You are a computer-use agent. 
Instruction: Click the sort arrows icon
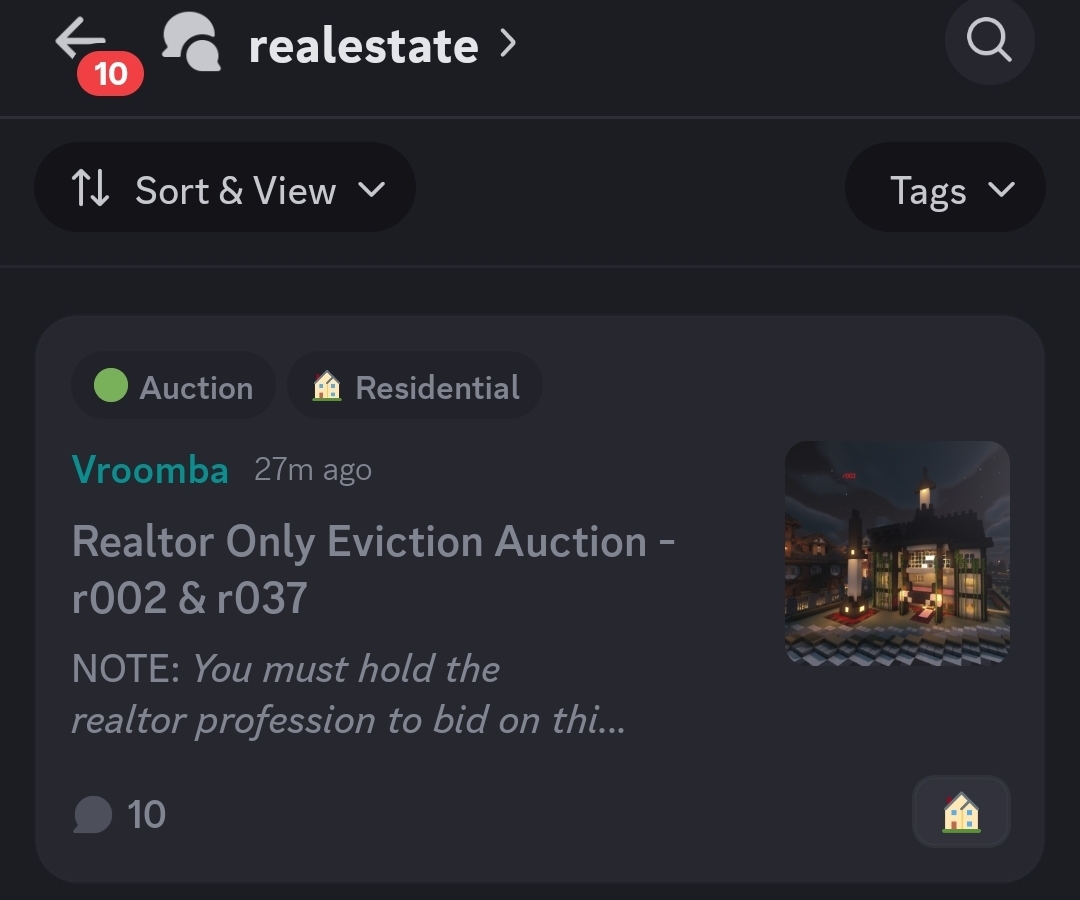point(90,188)
